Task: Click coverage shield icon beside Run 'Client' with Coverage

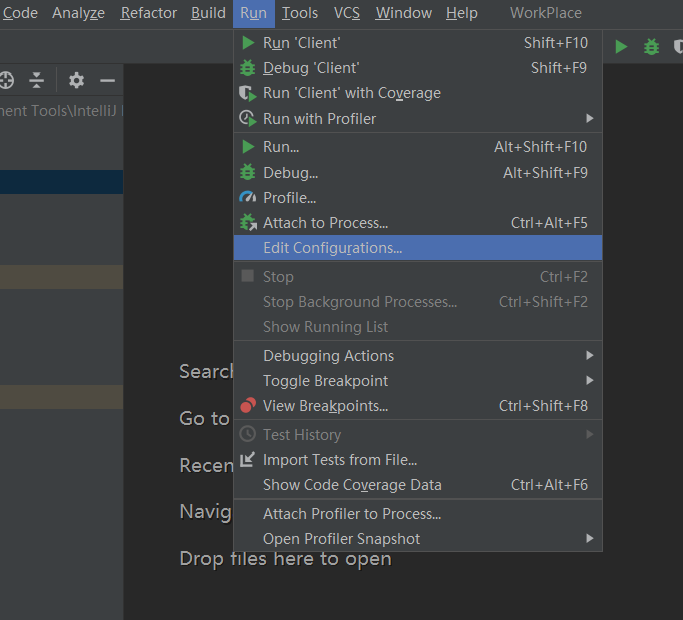Action: click(x=247, y=93)
